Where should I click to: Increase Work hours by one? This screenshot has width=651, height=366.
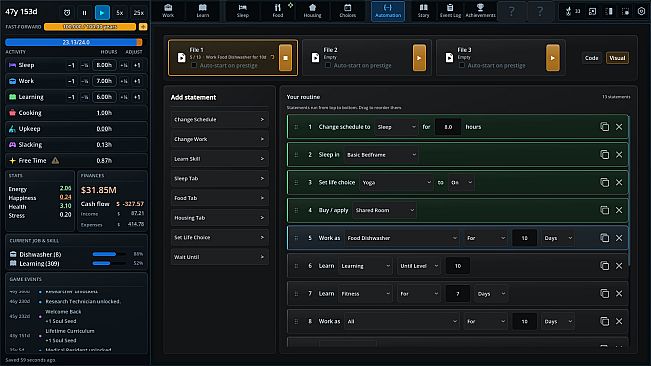(x=137, y=81)
